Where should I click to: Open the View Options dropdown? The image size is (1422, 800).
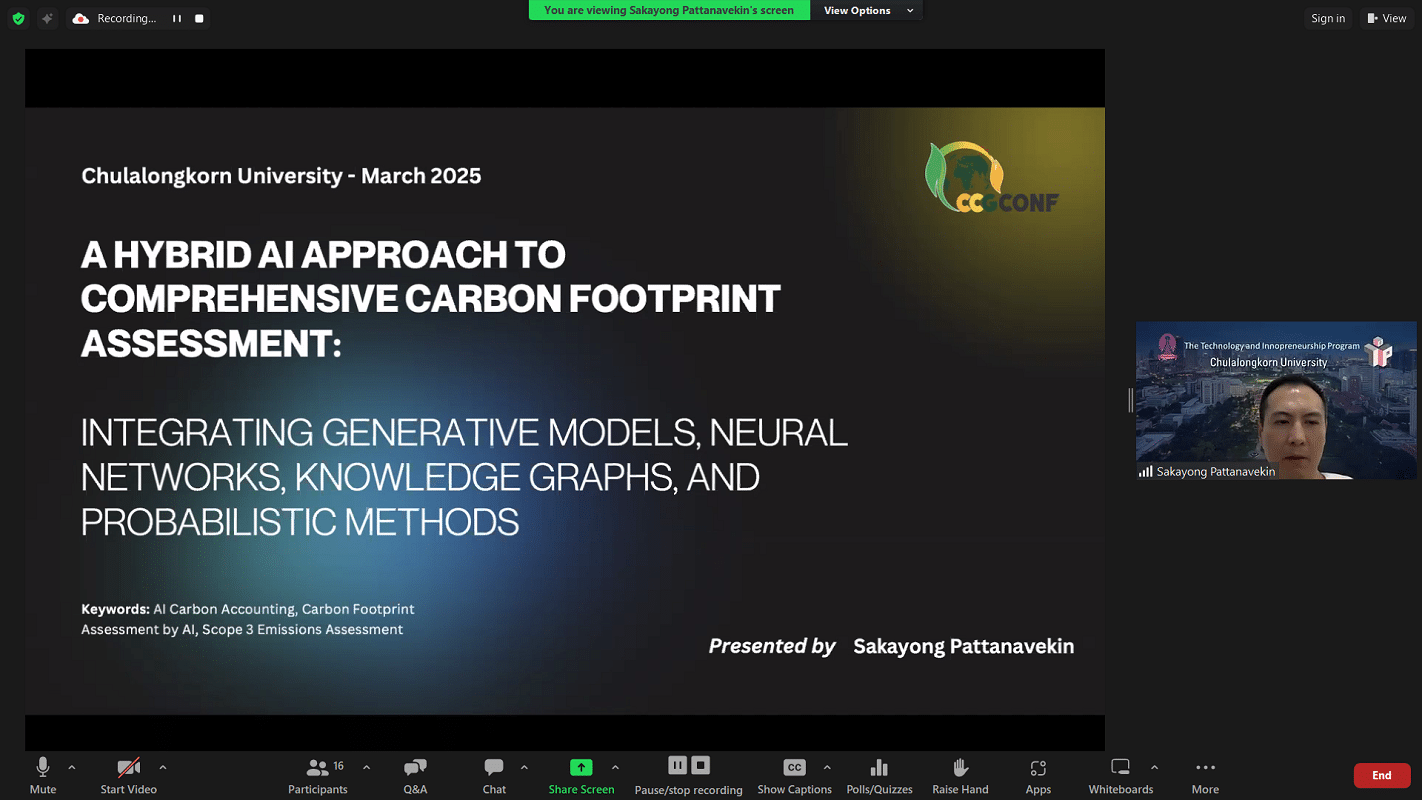tap(868, 11)
